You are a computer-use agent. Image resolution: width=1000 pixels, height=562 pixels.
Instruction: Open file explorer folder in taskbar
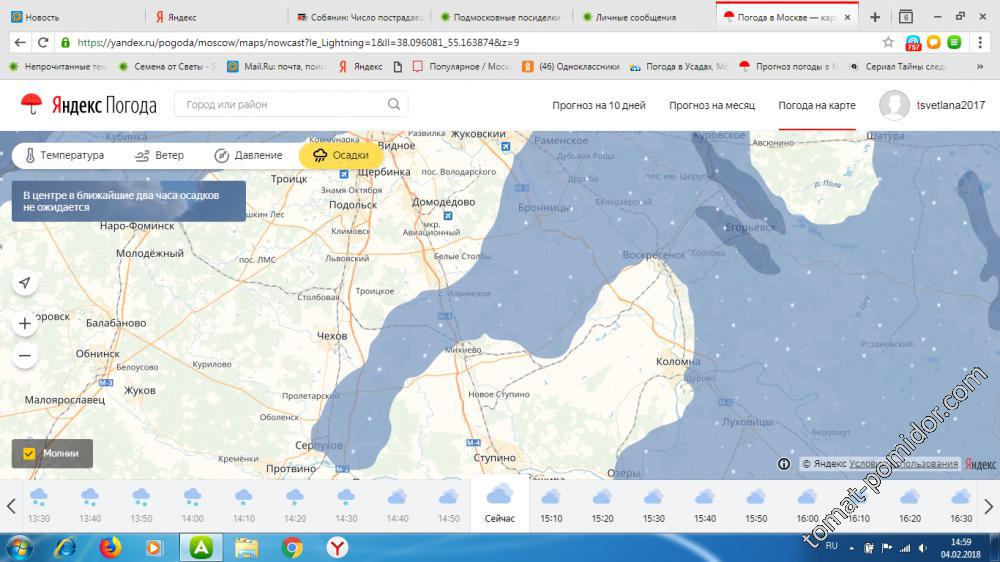pyautogui.click(x=246, y=547)
